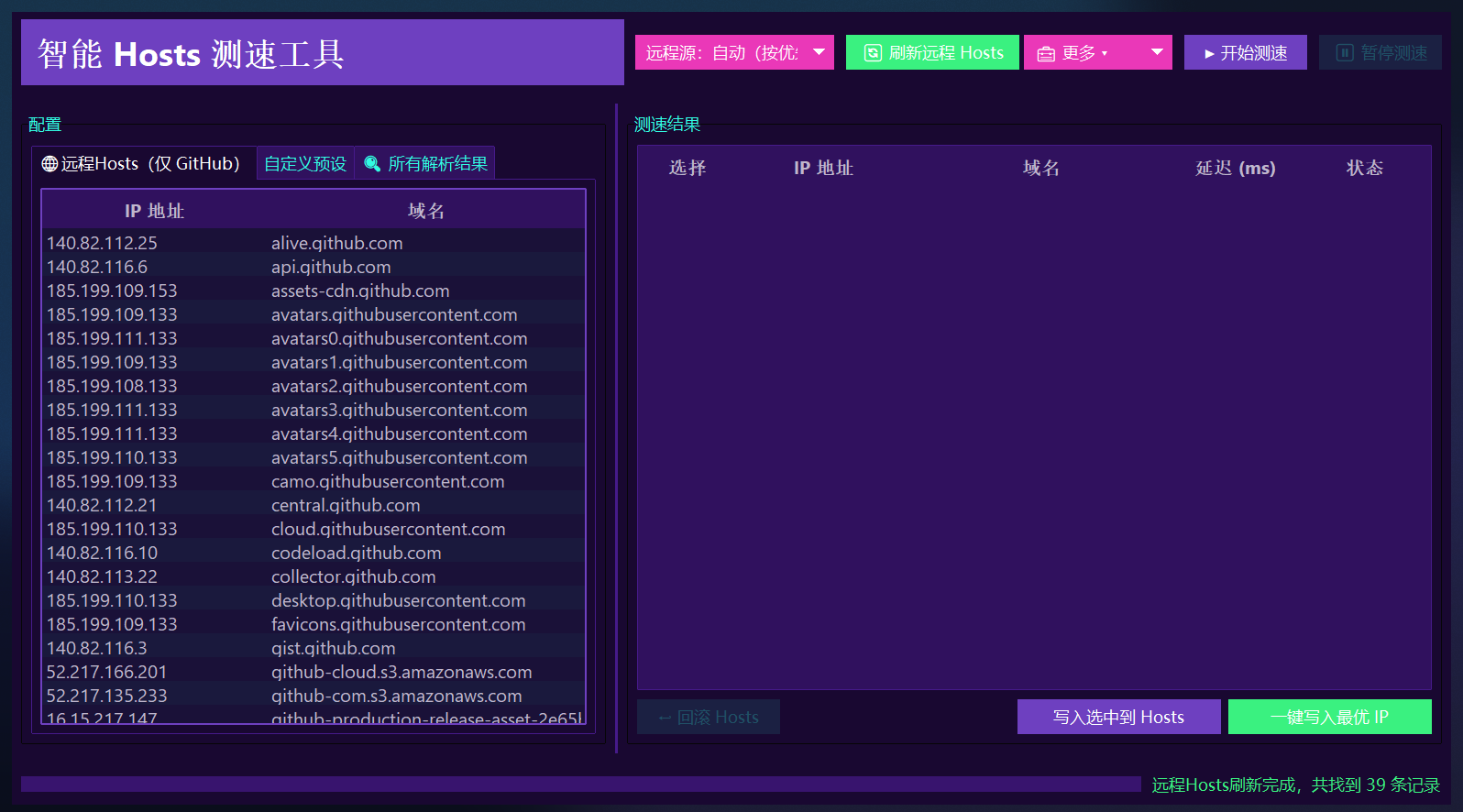Select the codeload.github.com row
This screenshot has height=812, width=1463.
(313, 553)
